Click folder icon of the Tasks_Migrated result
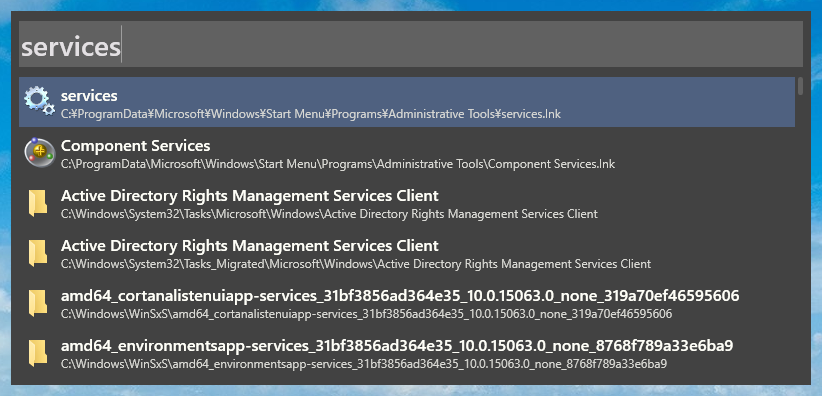This screenshot has width=822, height=396. tap(38, 252)
